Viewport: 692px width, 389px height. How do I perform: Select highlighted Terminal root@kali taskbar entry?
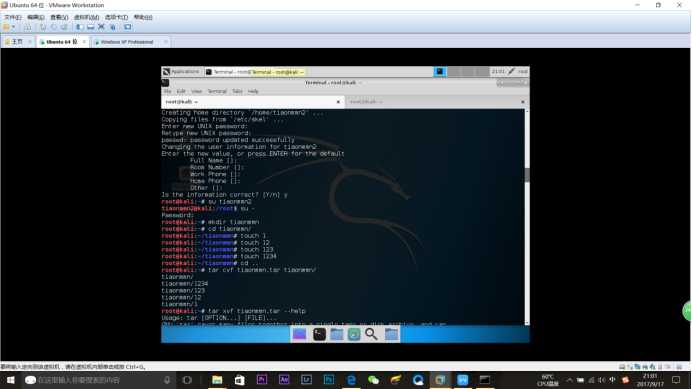point(278,72)
